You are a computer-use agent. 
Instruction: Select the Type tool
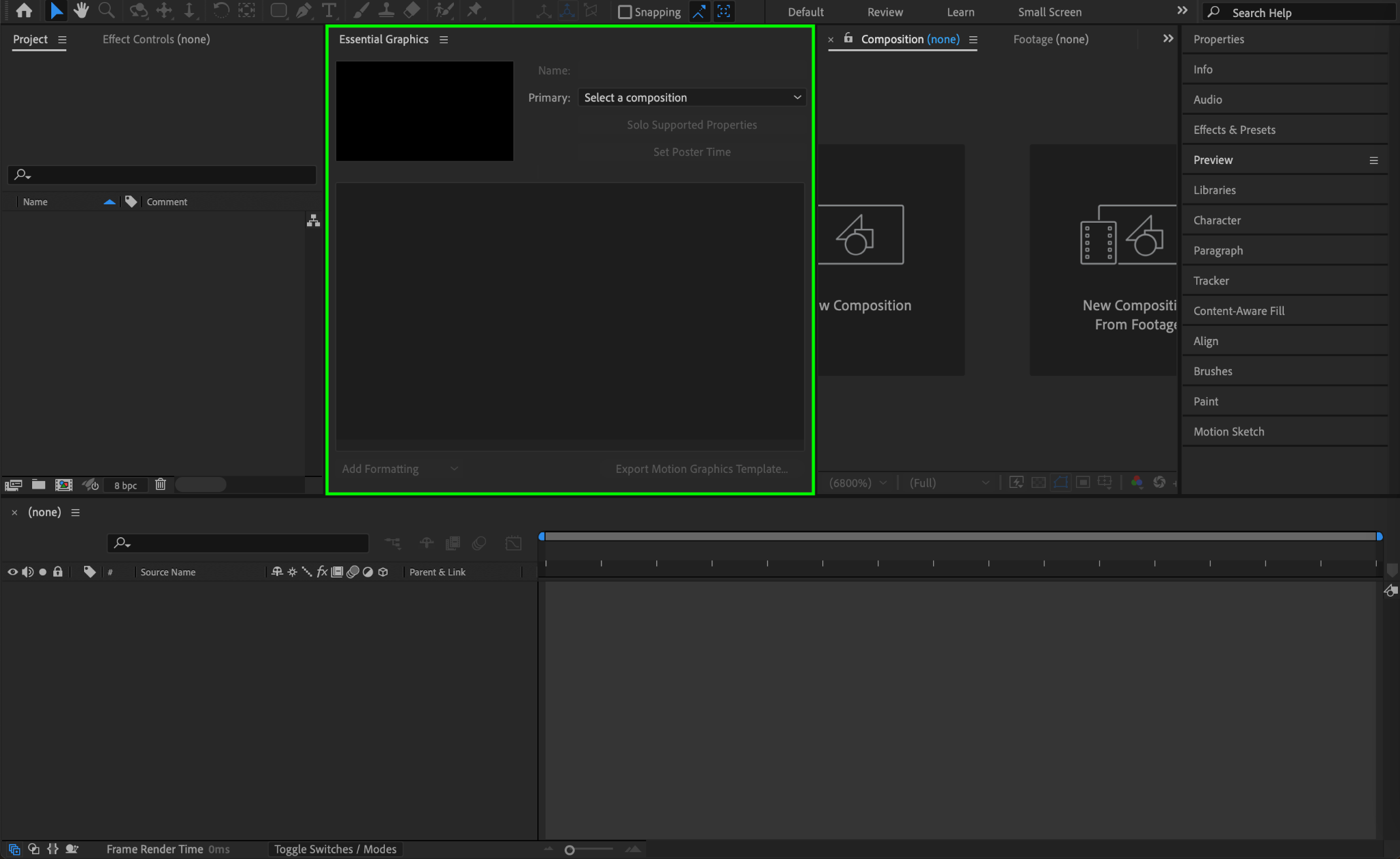[x=329, y=11]
